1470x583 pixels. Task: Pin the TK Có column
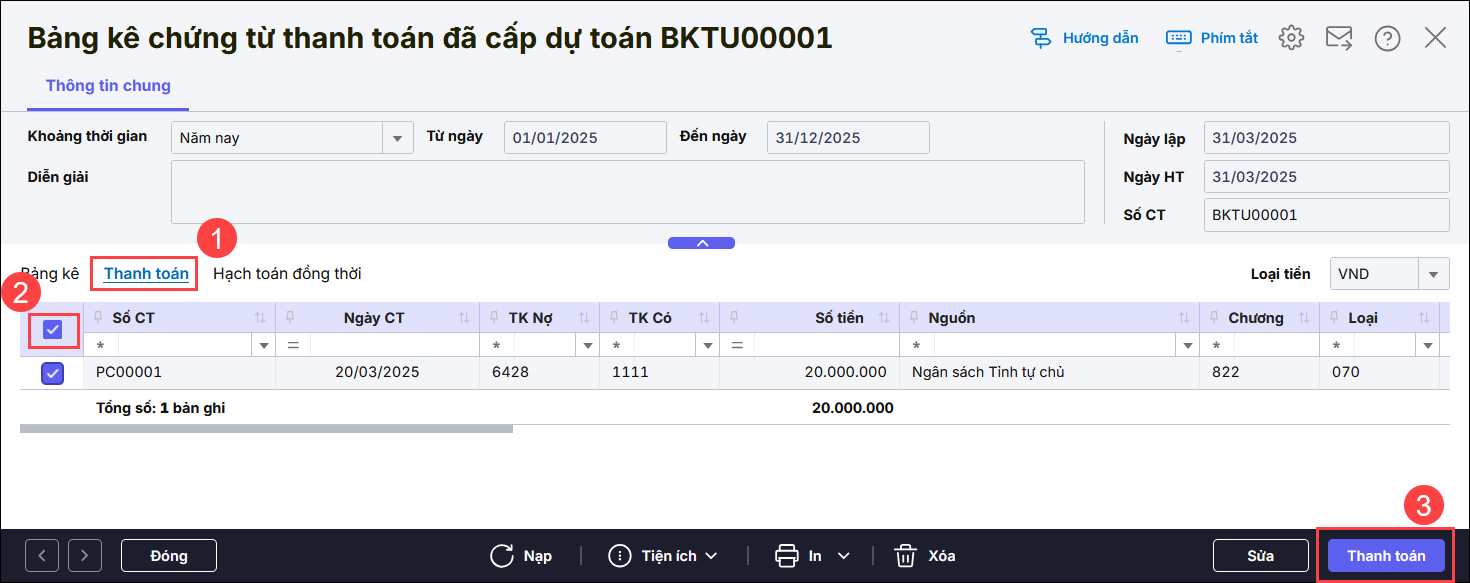point(614,318)
